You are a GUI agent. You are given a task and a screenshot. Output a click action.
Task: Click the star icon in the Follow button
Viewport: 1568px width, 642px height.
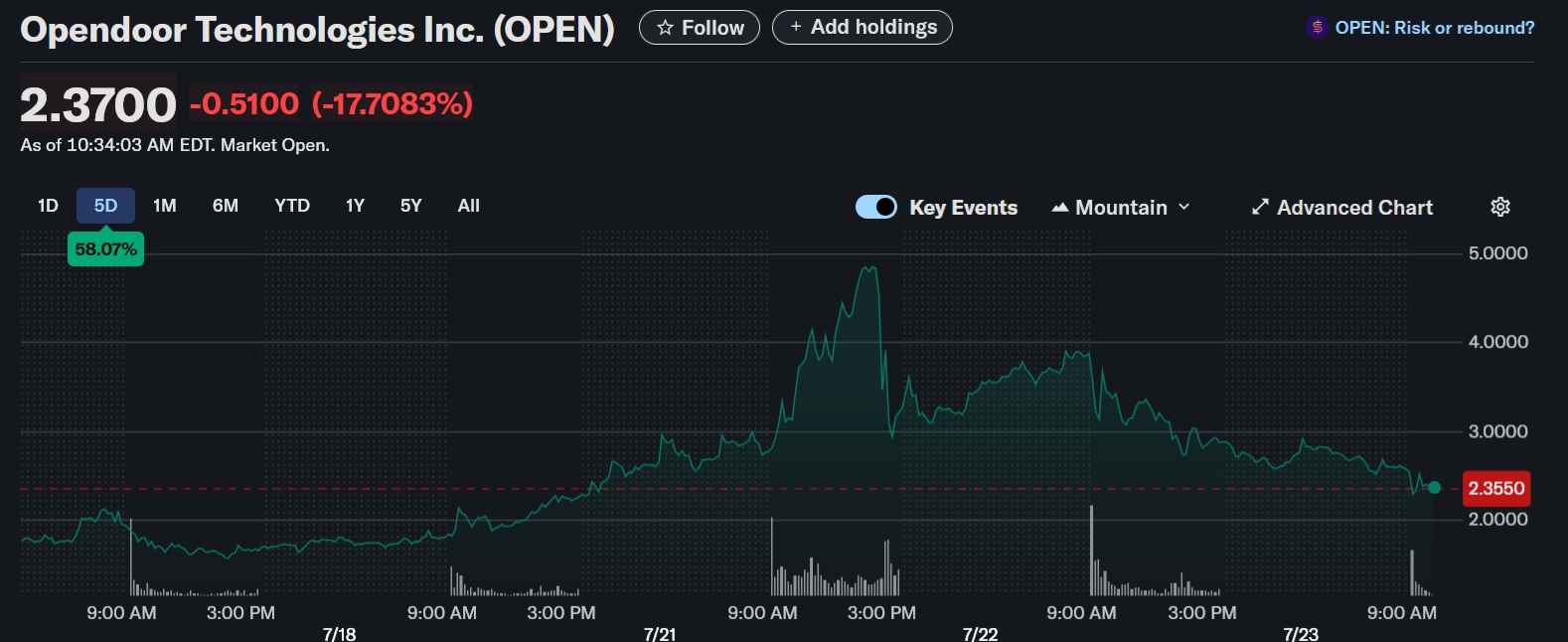(666, 28)
